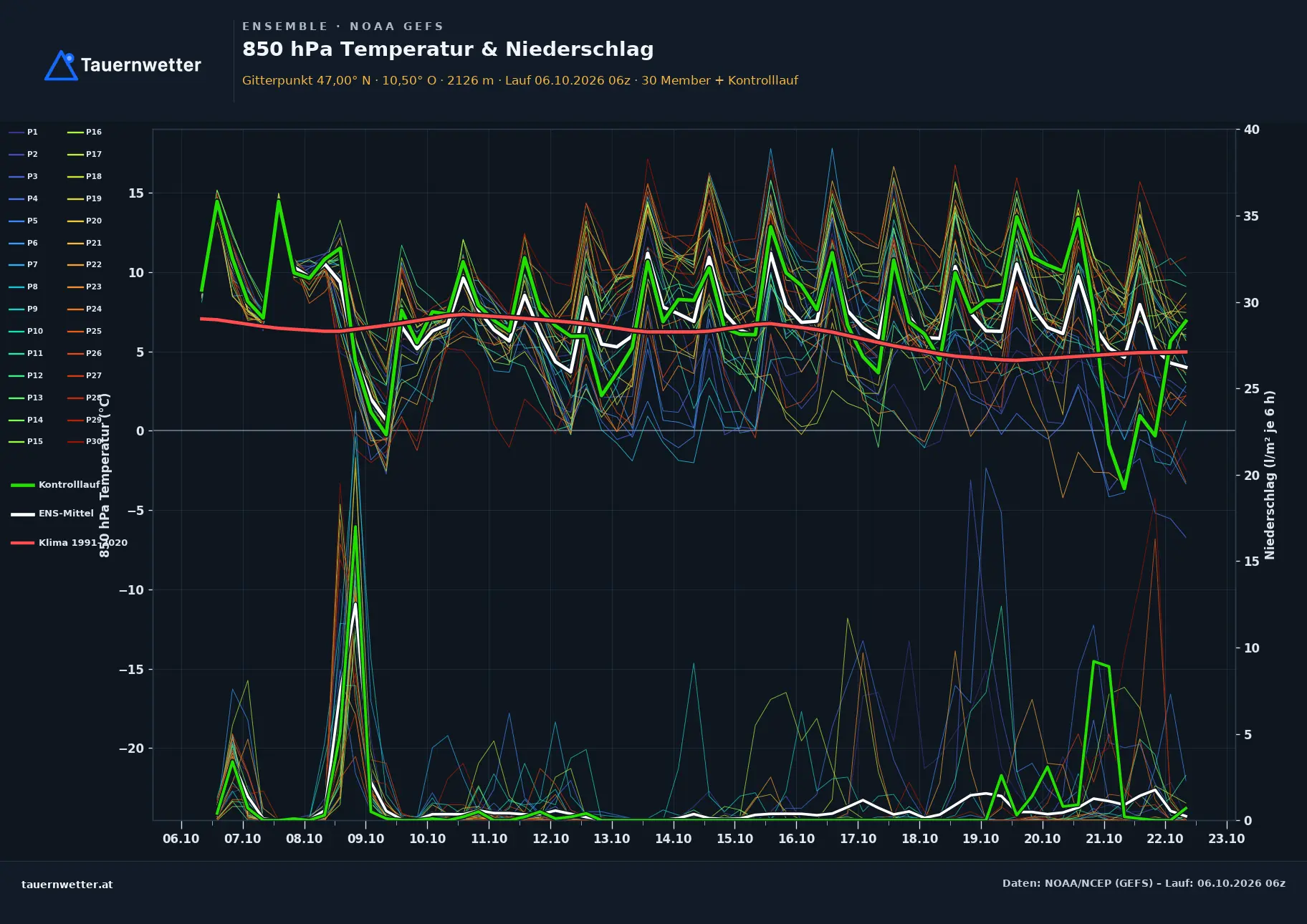Click the 25 precipitation axis label
This screenshot has width=1307, height=924.
(x=1252, y=389)
